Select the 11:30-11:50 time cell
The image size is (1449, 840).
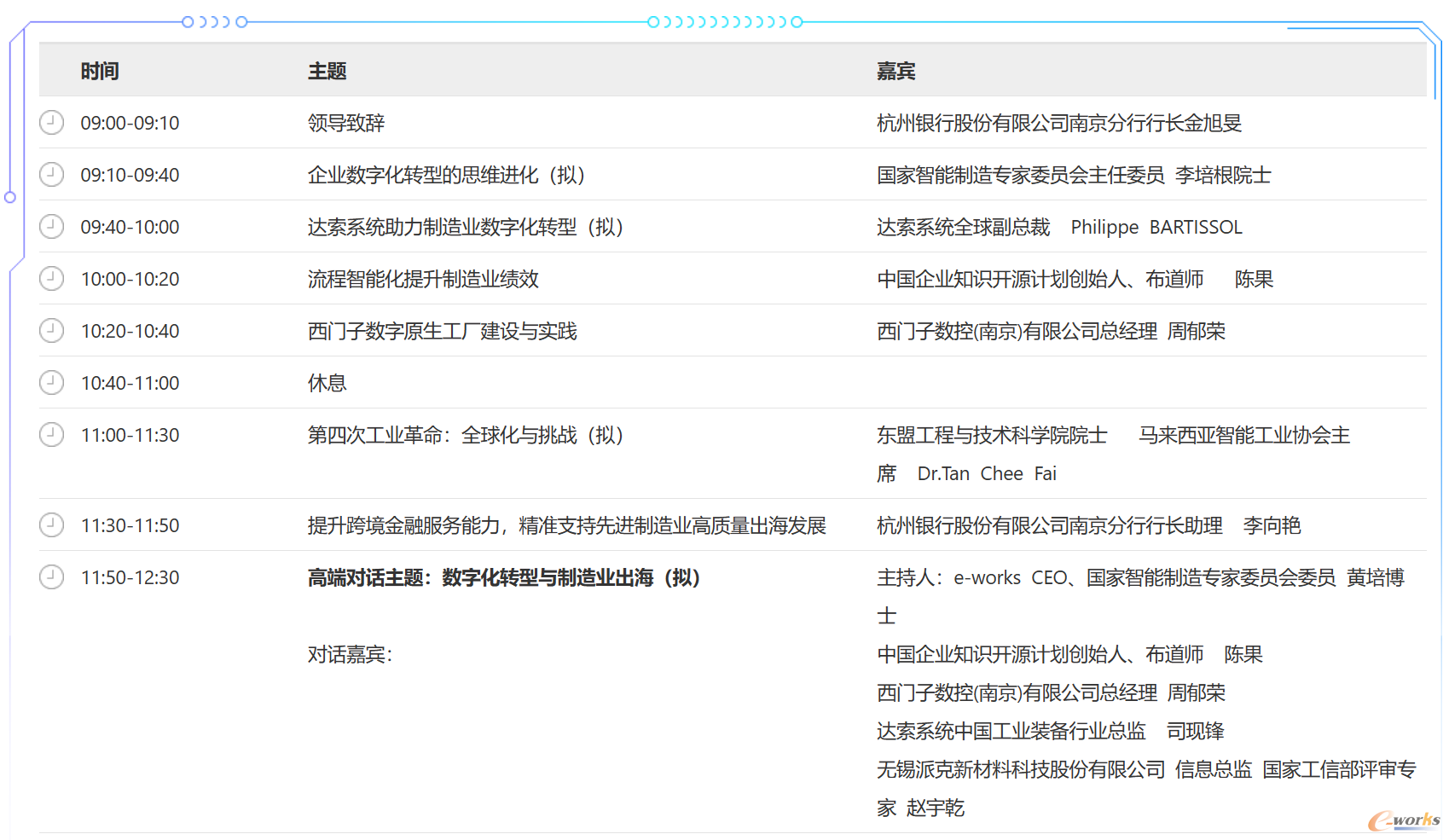pos(130,525)
